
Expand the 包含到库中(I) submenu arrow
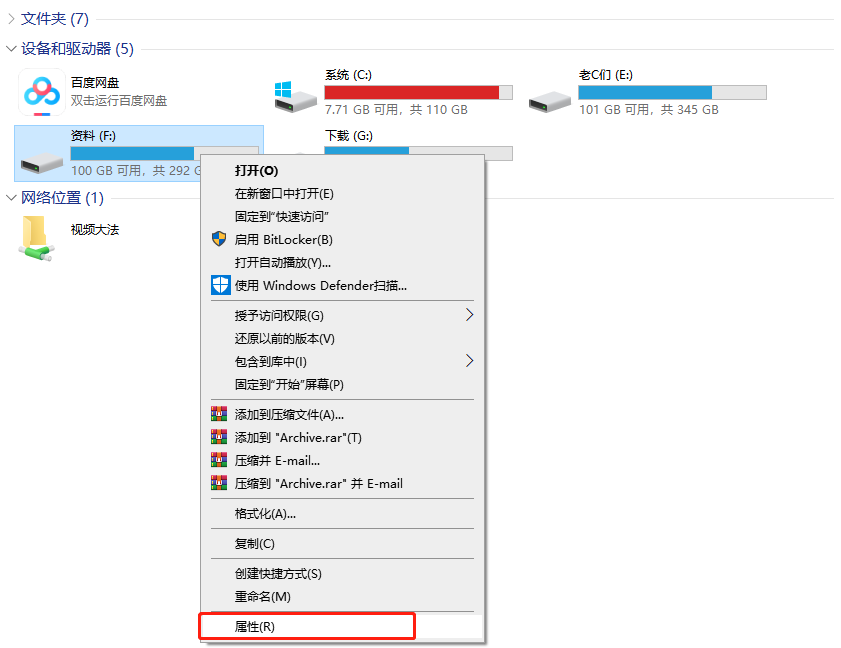tap(470, 361)
